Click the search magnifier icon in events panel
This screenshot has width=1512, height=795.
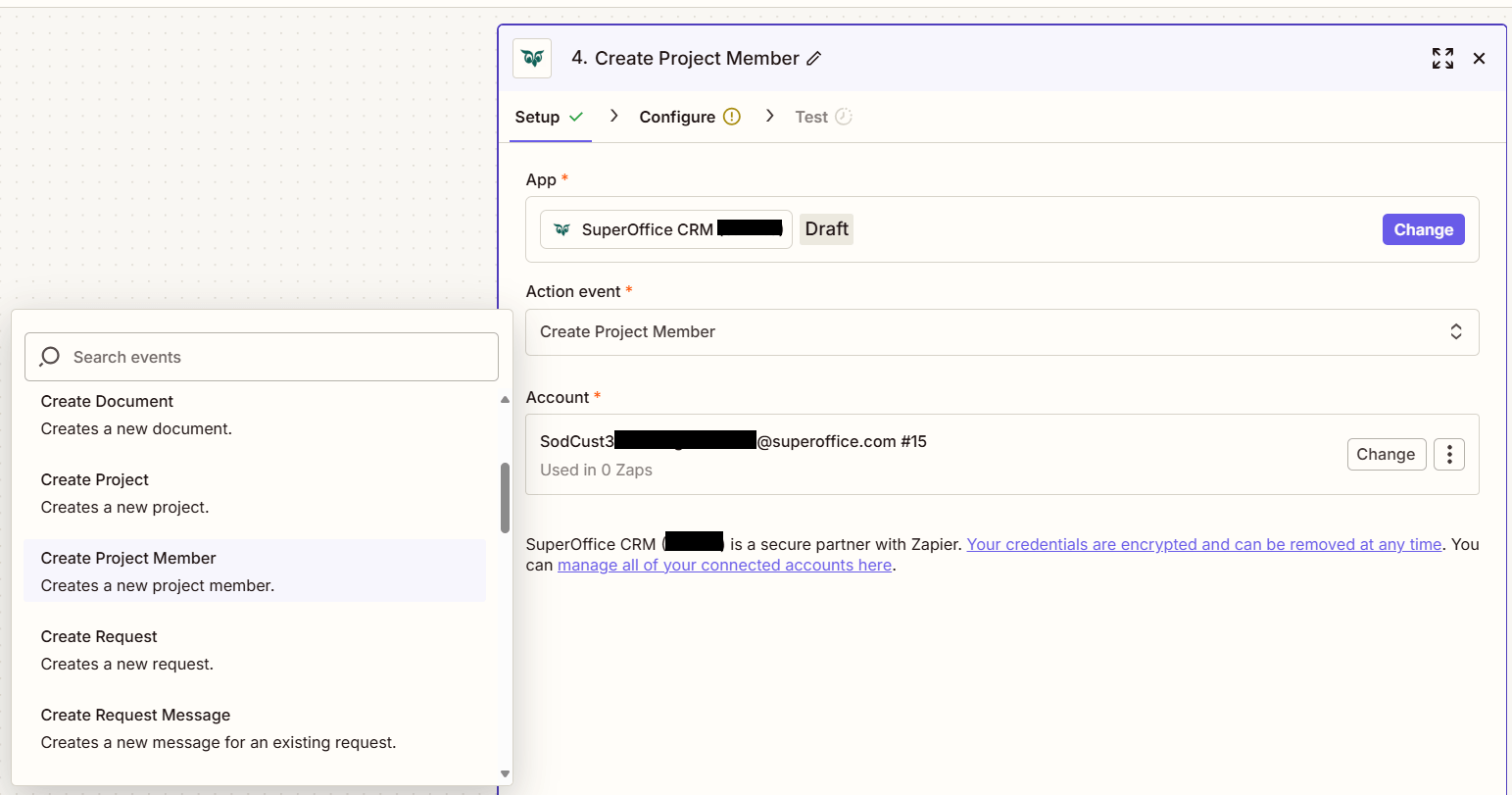[49, 356]
